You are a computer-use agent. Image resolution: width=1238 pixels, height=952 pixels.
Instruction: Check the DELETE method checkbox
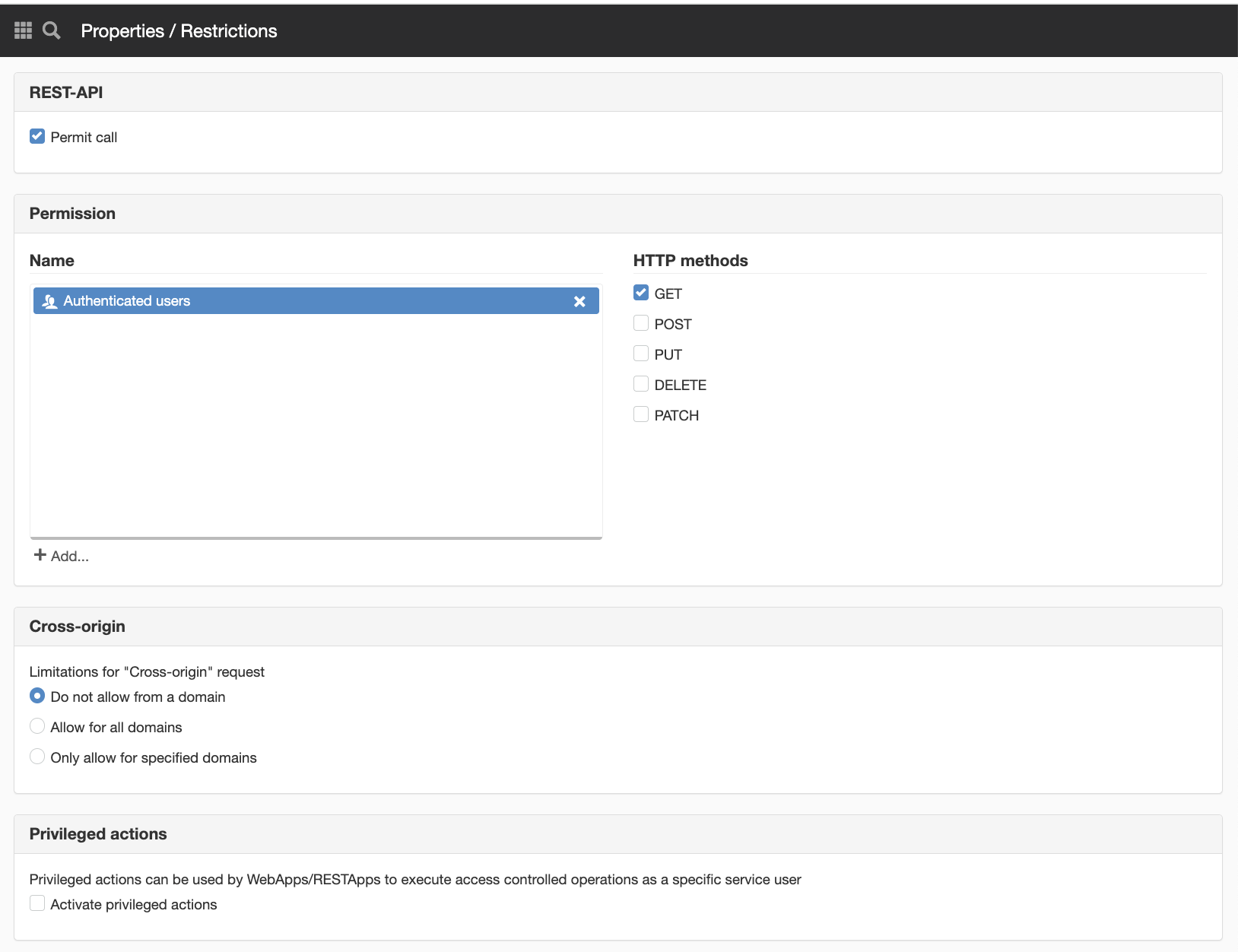coord(641,384)
